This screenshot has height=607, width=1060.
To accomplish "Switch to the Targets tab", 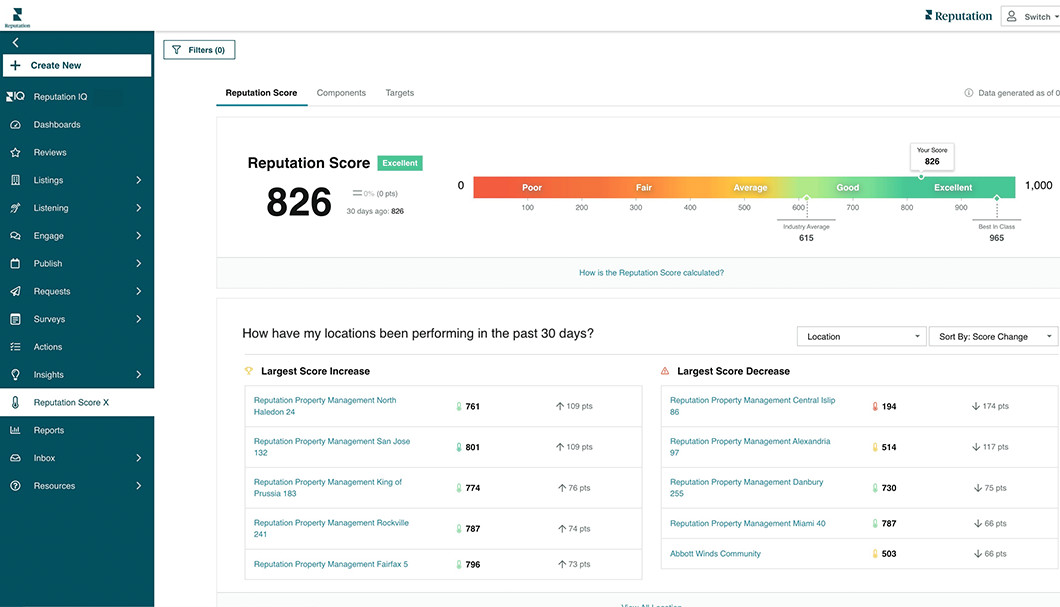I will (x=400, y=93).
